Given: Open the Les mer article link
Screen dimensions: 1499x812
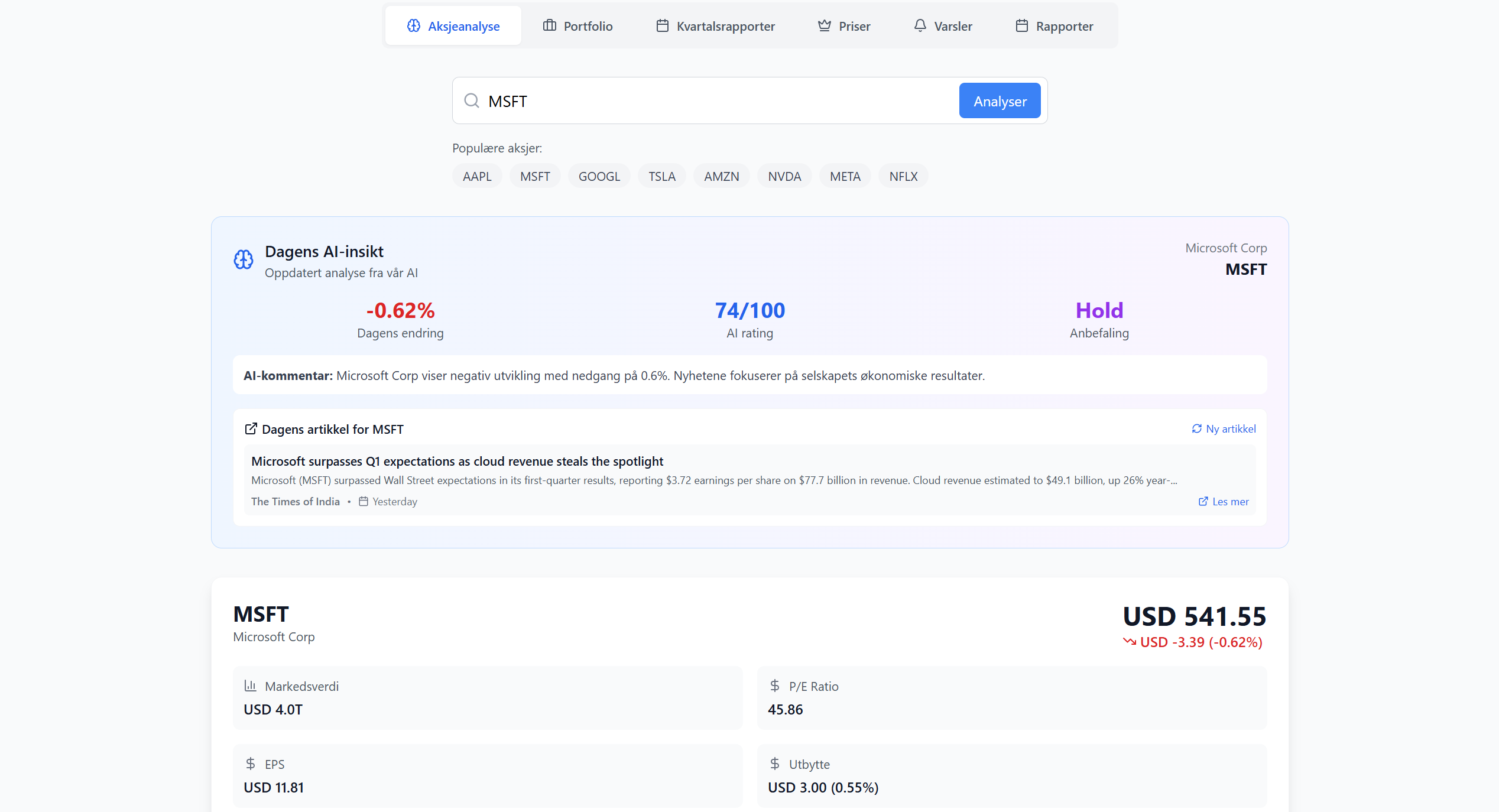Looking at the screenshot, I should pos(1230,501).
